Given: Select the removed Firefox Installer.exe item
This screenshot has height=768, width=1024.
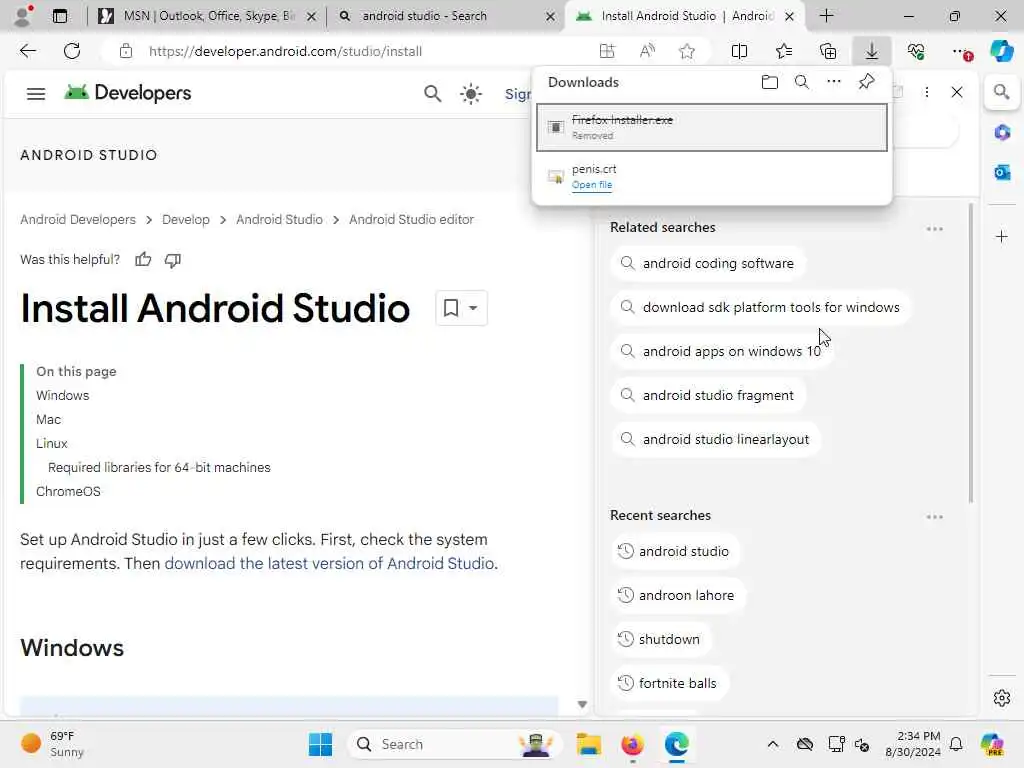Looking at the screenshot, I should point(712,127).
